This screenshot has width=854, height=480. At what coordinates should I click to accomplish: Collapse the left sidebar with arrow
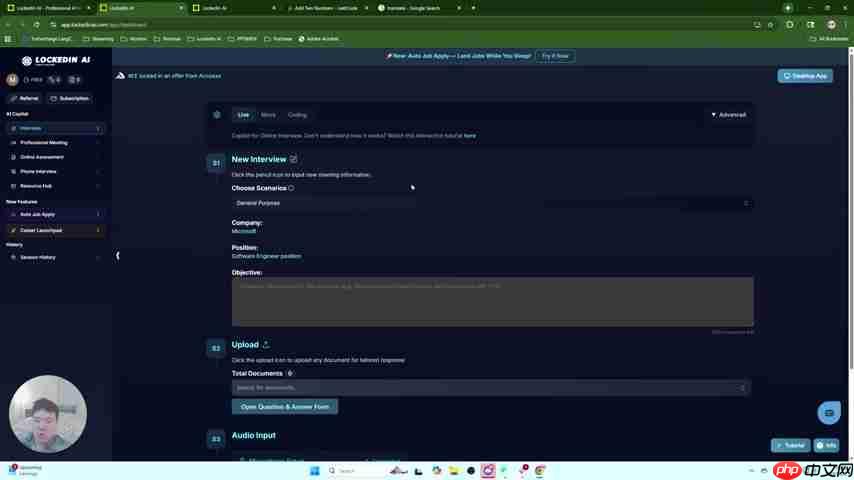click(x=118, y=256)
